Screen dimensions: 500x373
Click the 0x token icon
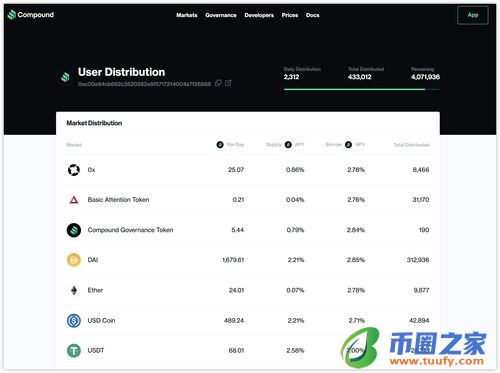(74, 170)
